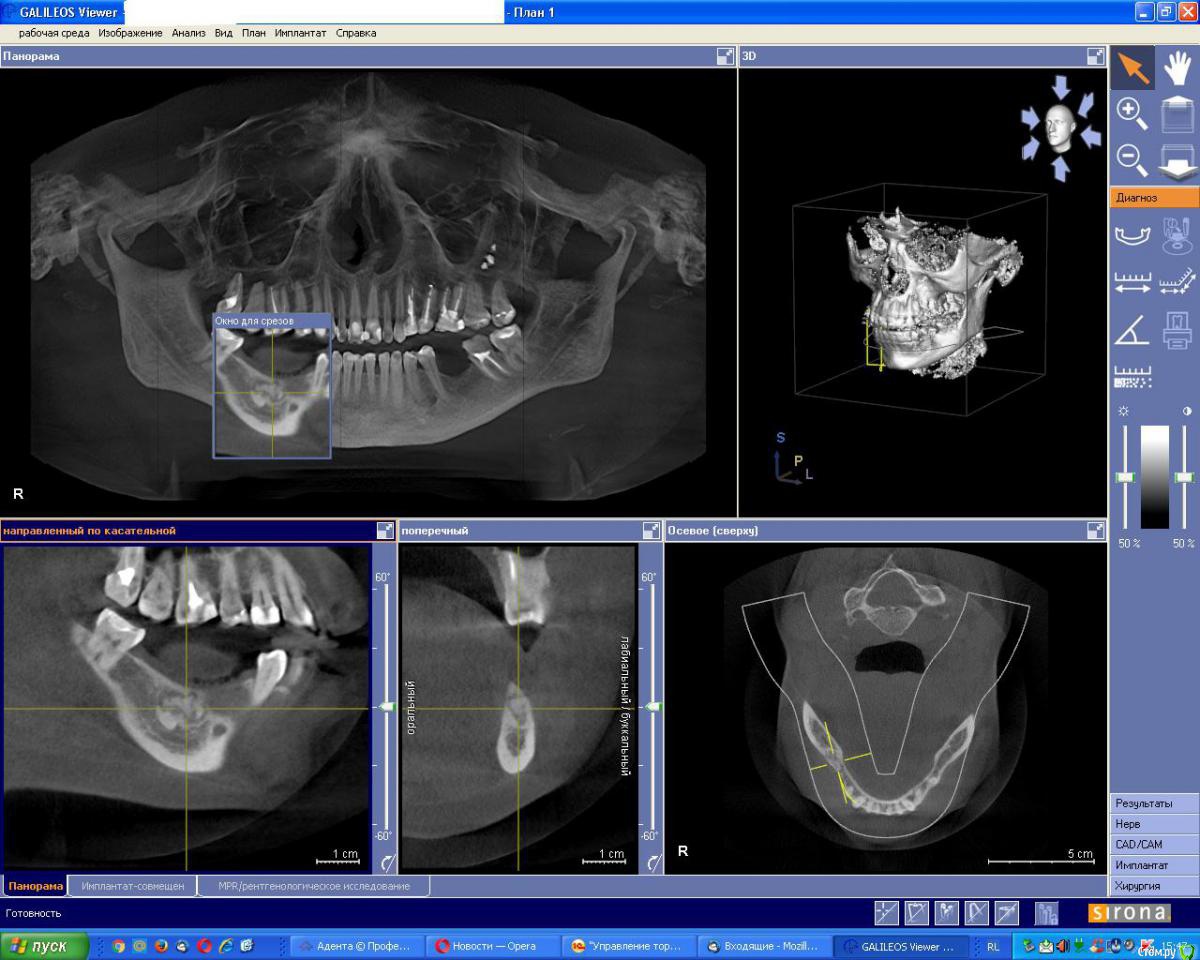This screenshot has height=960, width=1200.
Task: Click the пуск Start button
Action: click(44, 946)
